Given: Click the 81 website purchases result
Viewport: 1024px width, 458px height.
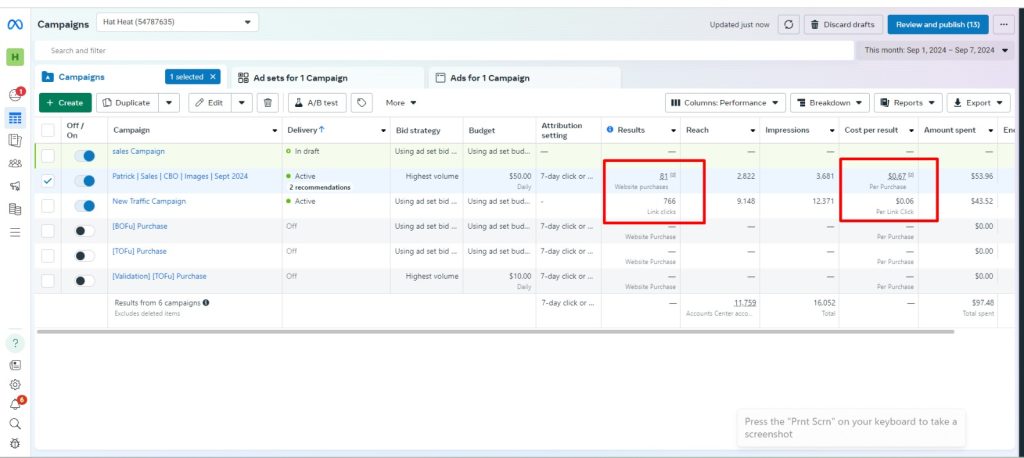Looking at the screenshot, I should (664, 176).
